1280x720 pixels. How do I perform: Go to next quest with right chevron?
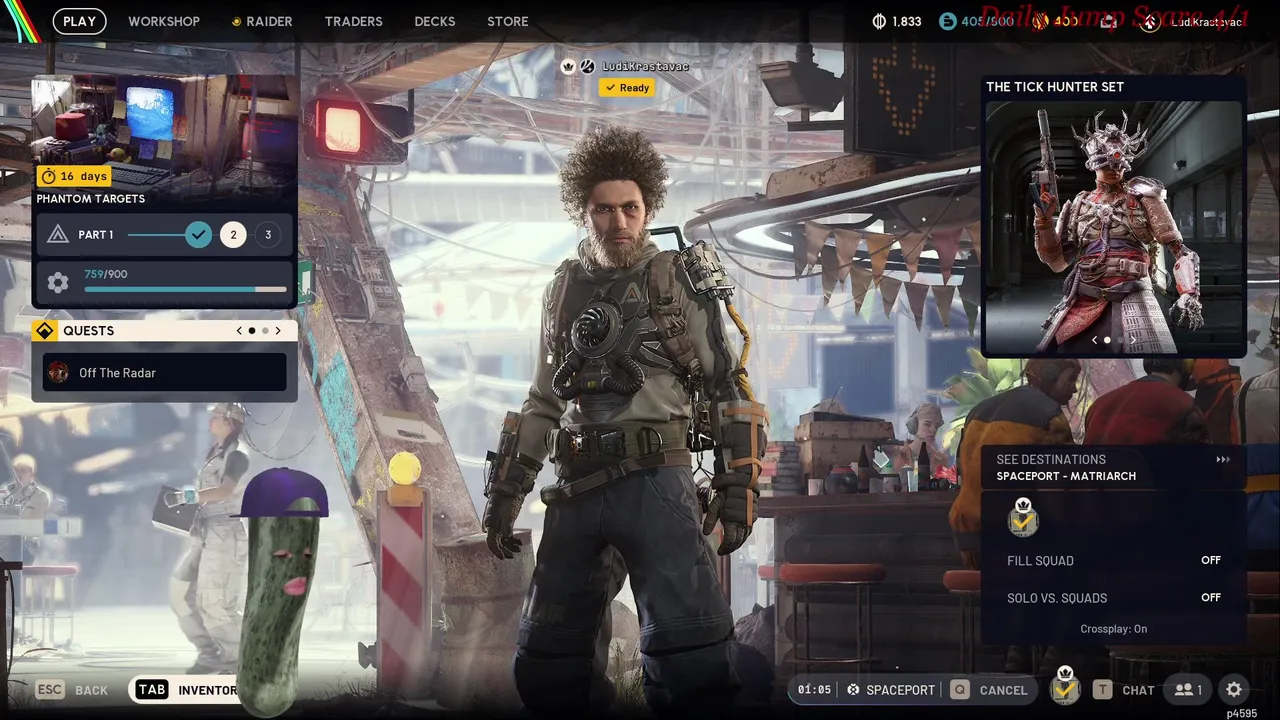[x=278, y=331]
